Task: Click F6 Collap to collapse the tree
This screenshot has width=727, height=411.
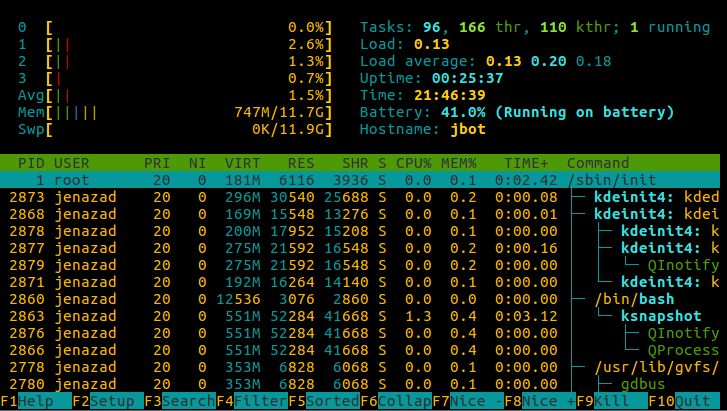Action: (x=396, y=401)
